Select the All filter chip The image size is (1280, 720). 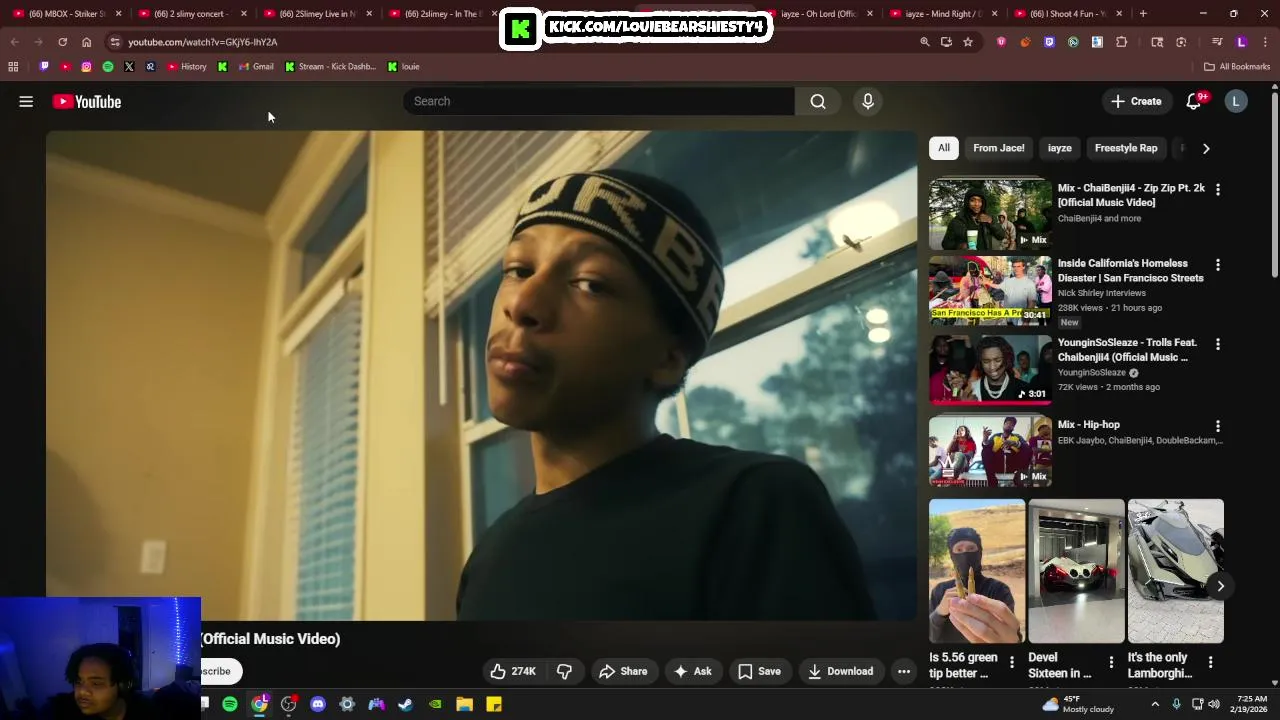point(943,148)
